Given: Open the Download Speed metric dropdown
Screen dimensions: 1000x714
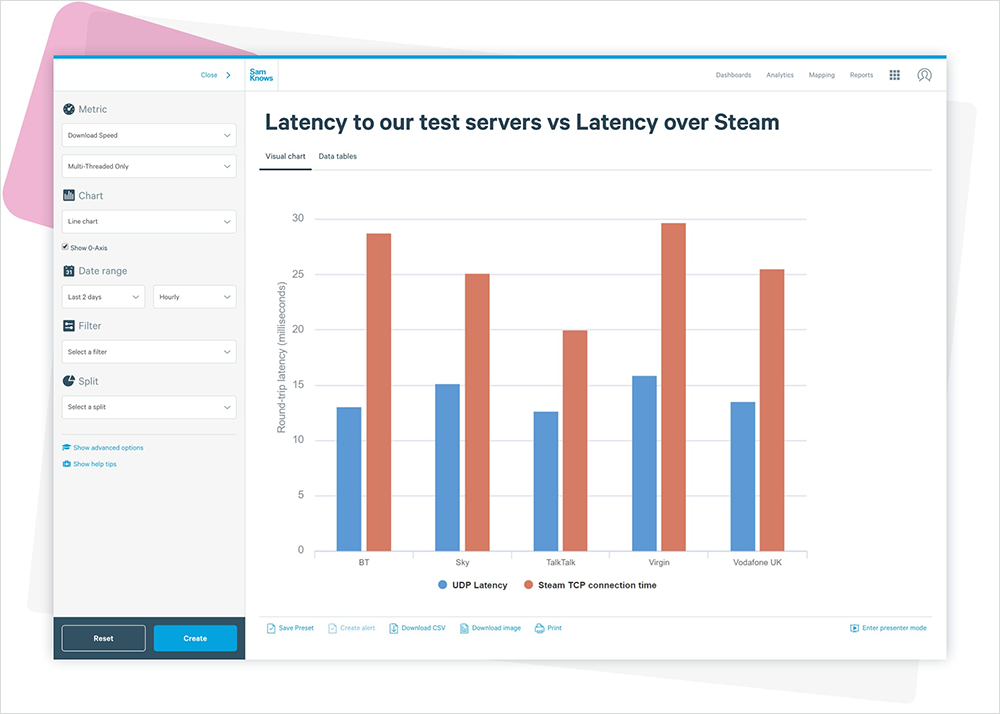Looking at the screenshot, I should 149,135.
